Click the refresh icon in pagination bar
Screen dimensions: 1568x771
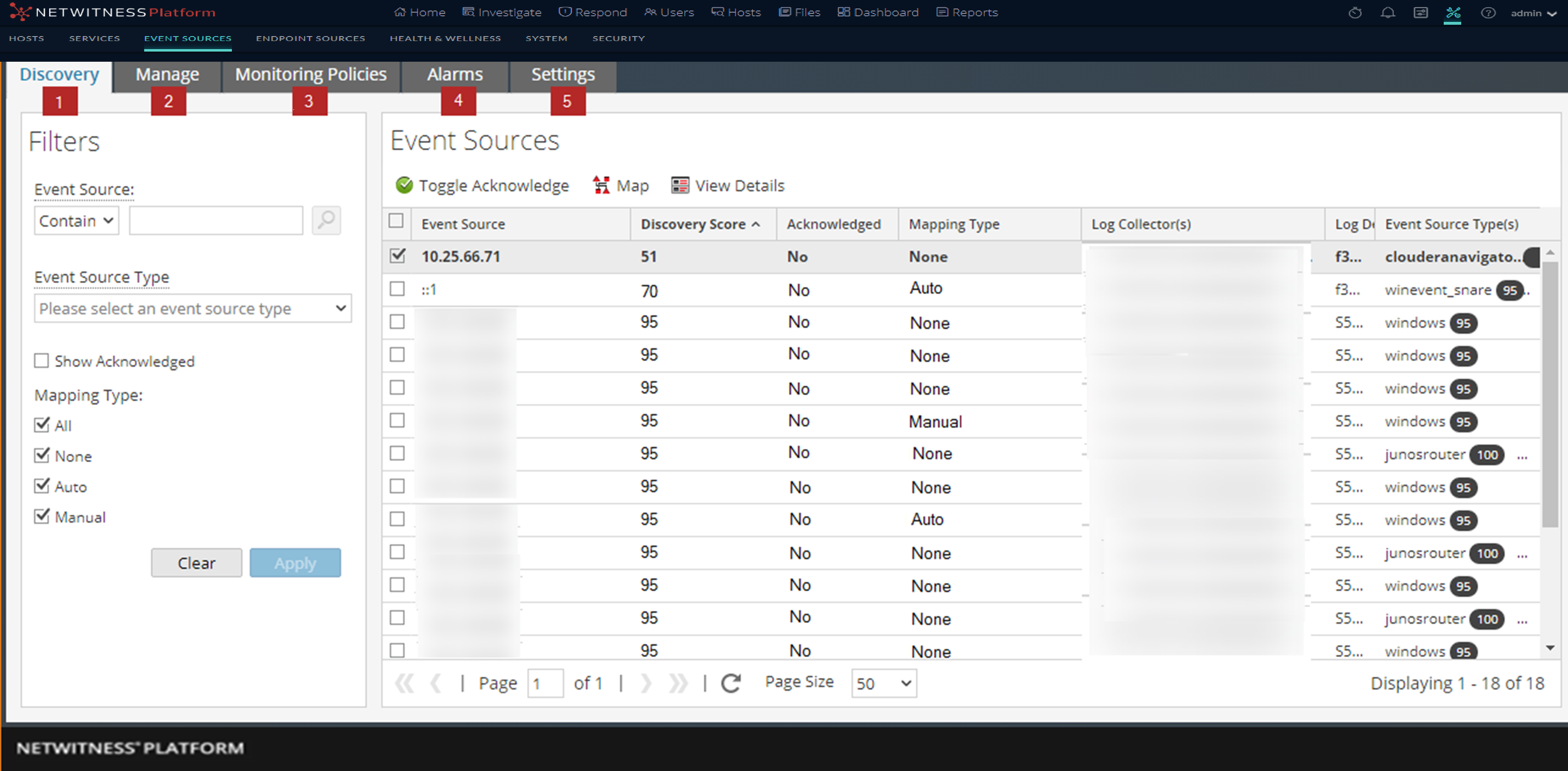[x=731, y=683]
